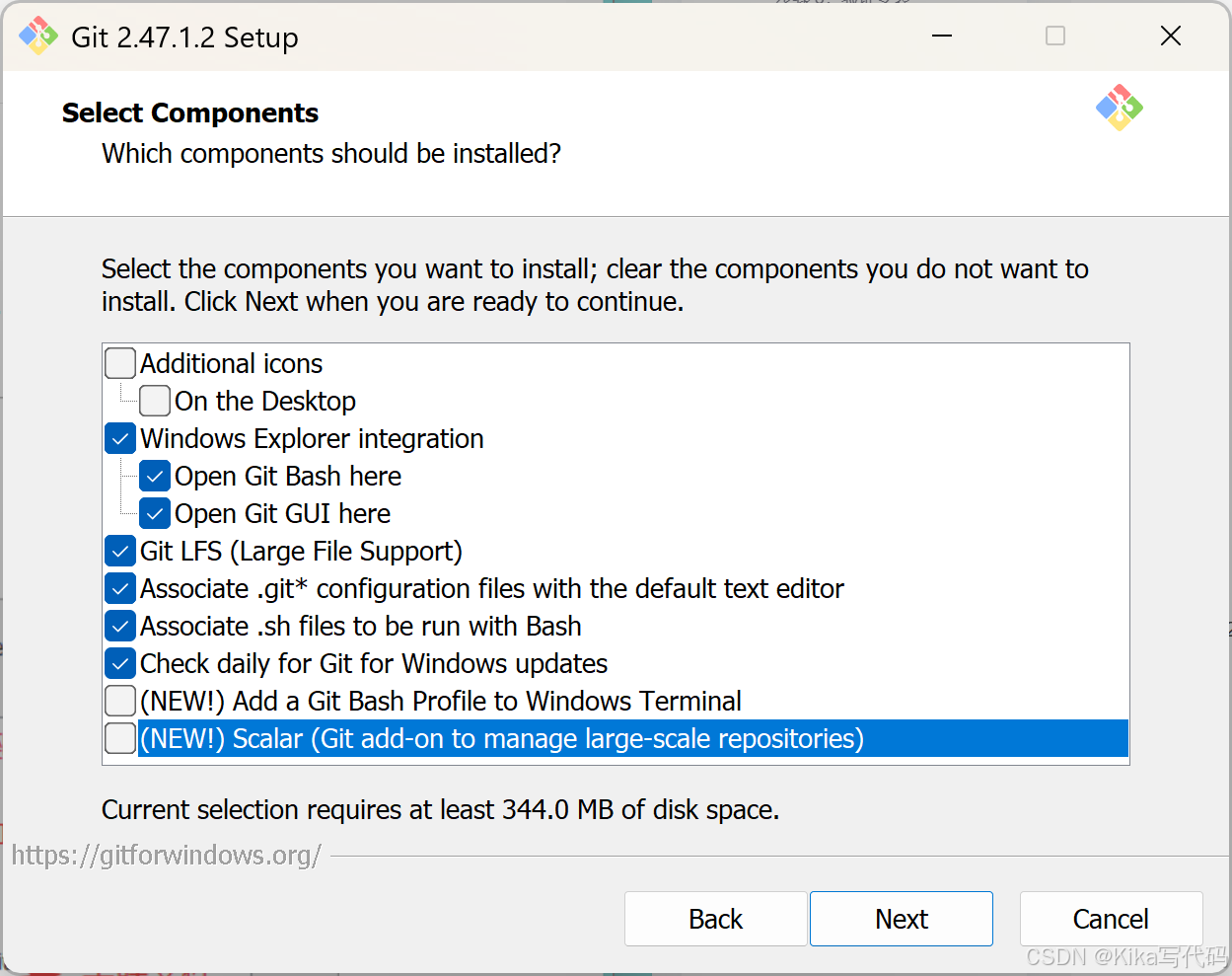Select the Windows Explorer integration row label
The width and height of the screenshot is (1232, 976).
tap(312, 438)
